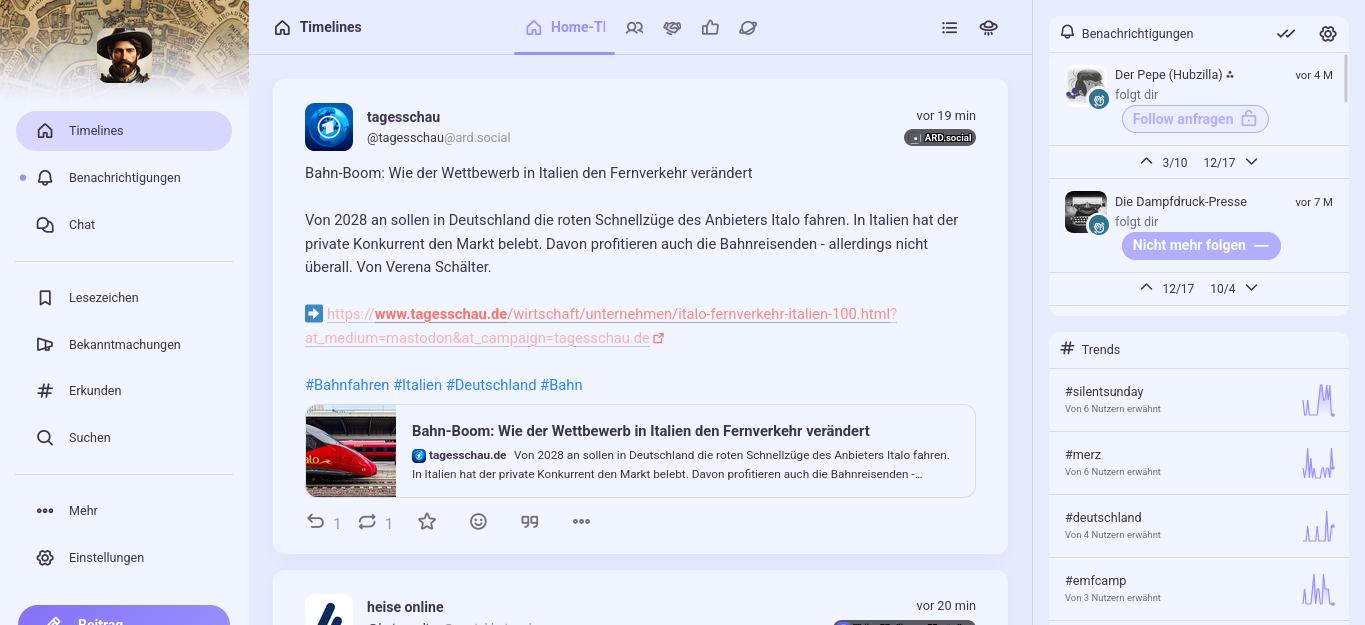This screenshot has width=1365, height=625.
Task: Click the vor 19 min timestamp
Action: click(x=946, y=116)
